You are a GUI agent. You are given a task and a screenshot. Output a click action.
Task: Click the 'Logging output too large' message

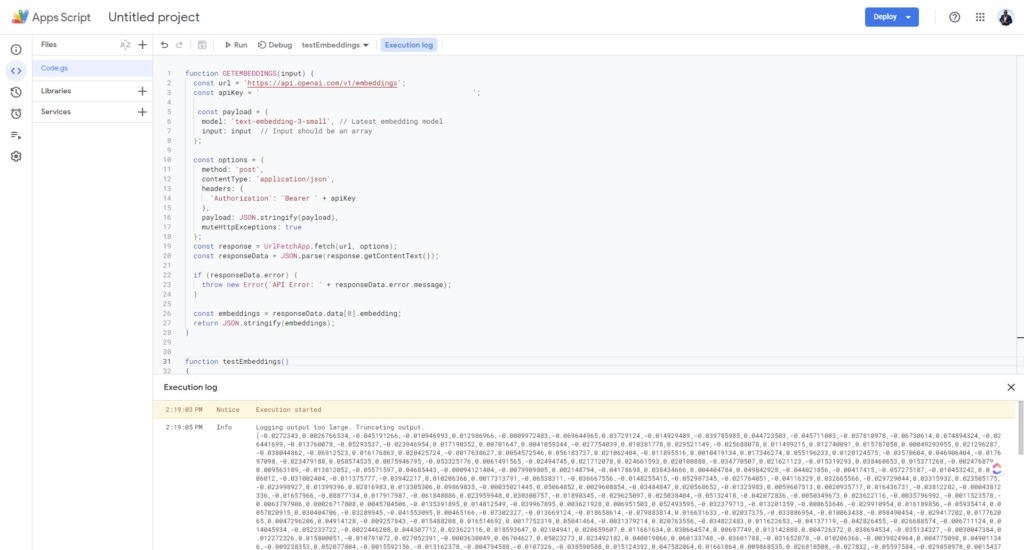[x=340, y=427]
